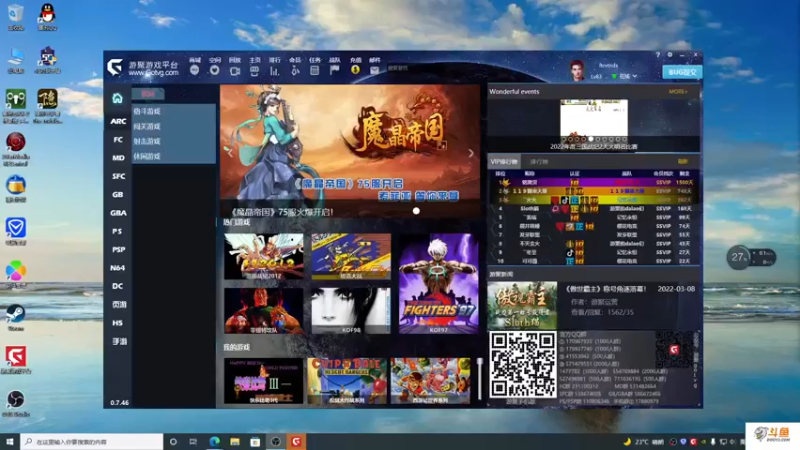
Task: Click the taskbar search box
Action: pos(92,442)
